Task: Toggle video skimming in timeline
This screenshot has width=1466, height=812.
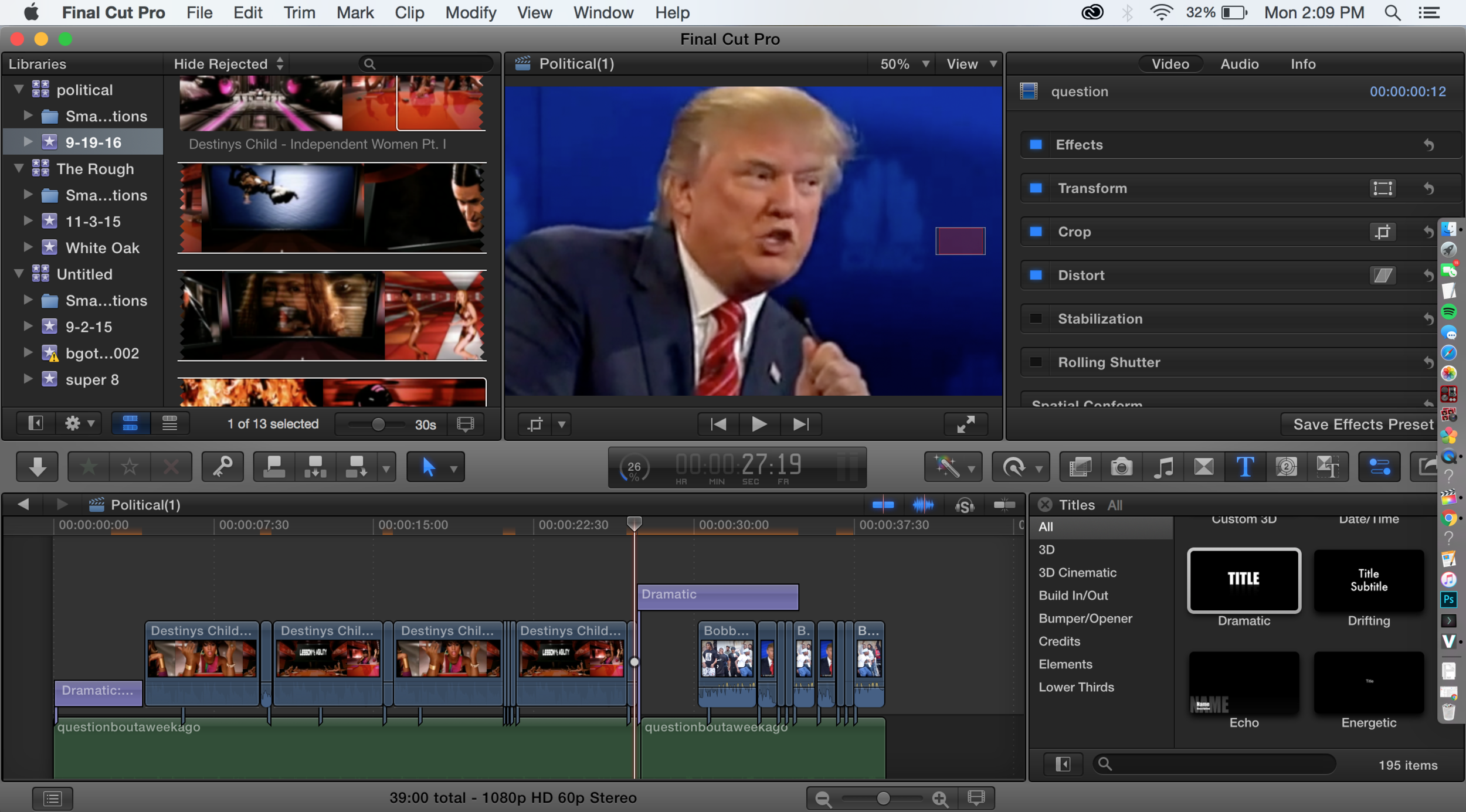Action: click(x=883, y=504)
